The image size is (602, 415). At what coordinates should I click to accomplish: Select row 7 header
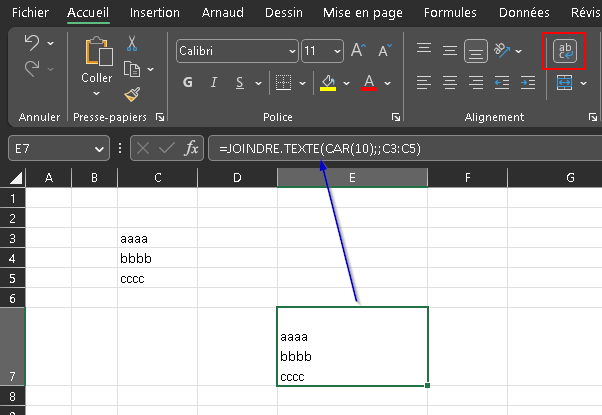(x=12, y=346)
